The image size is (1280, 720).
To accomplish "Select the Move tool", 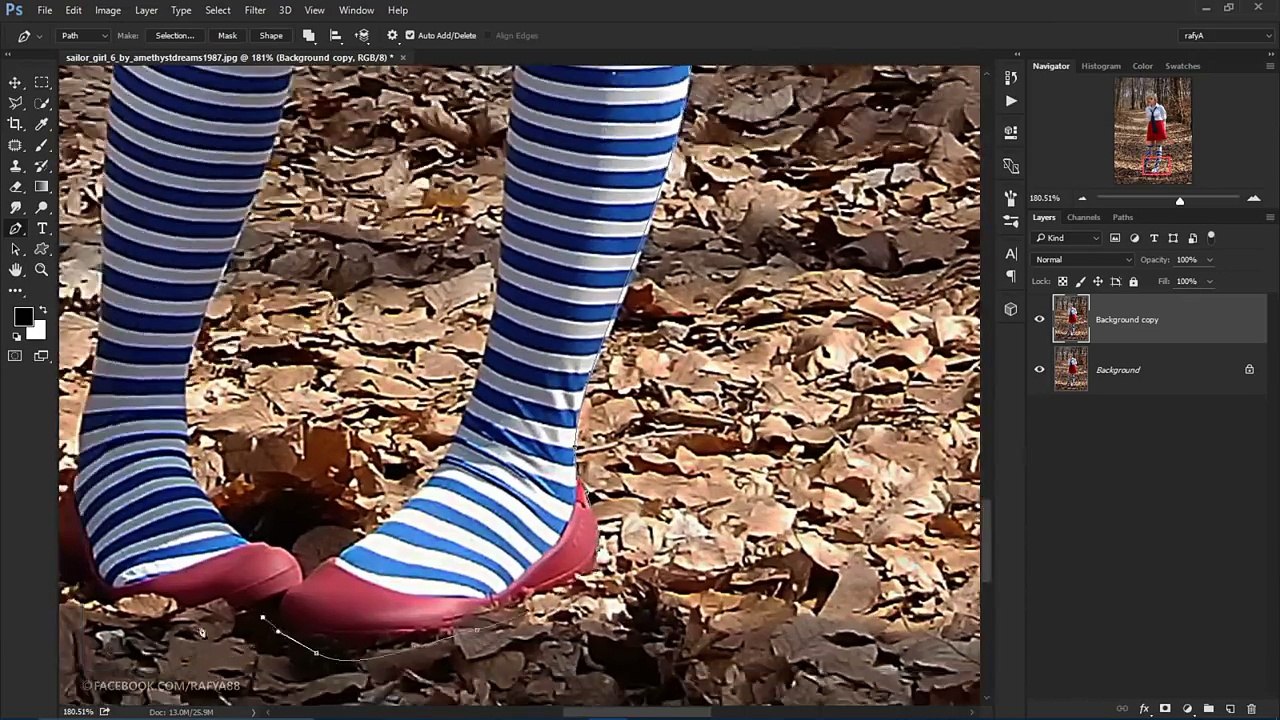I will tap(16, 82).
